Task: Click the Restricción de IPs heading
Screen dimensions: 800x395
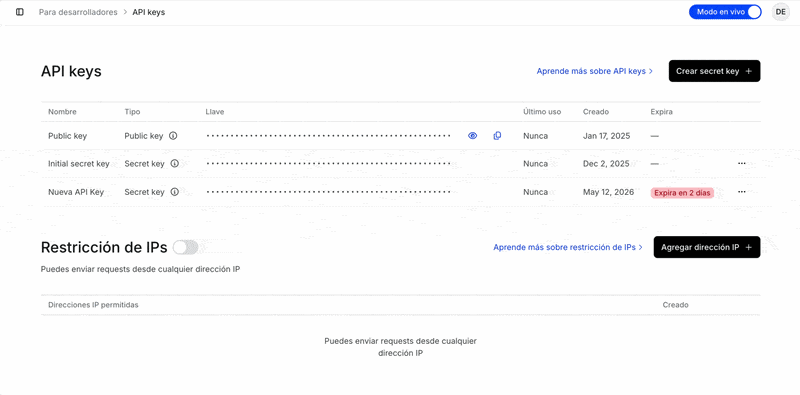Action: [104, 247]
